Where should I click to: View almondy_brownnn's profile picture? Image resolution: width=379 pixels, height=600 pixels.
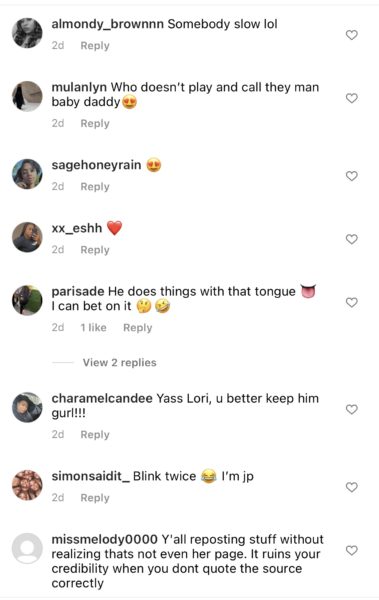27,33
